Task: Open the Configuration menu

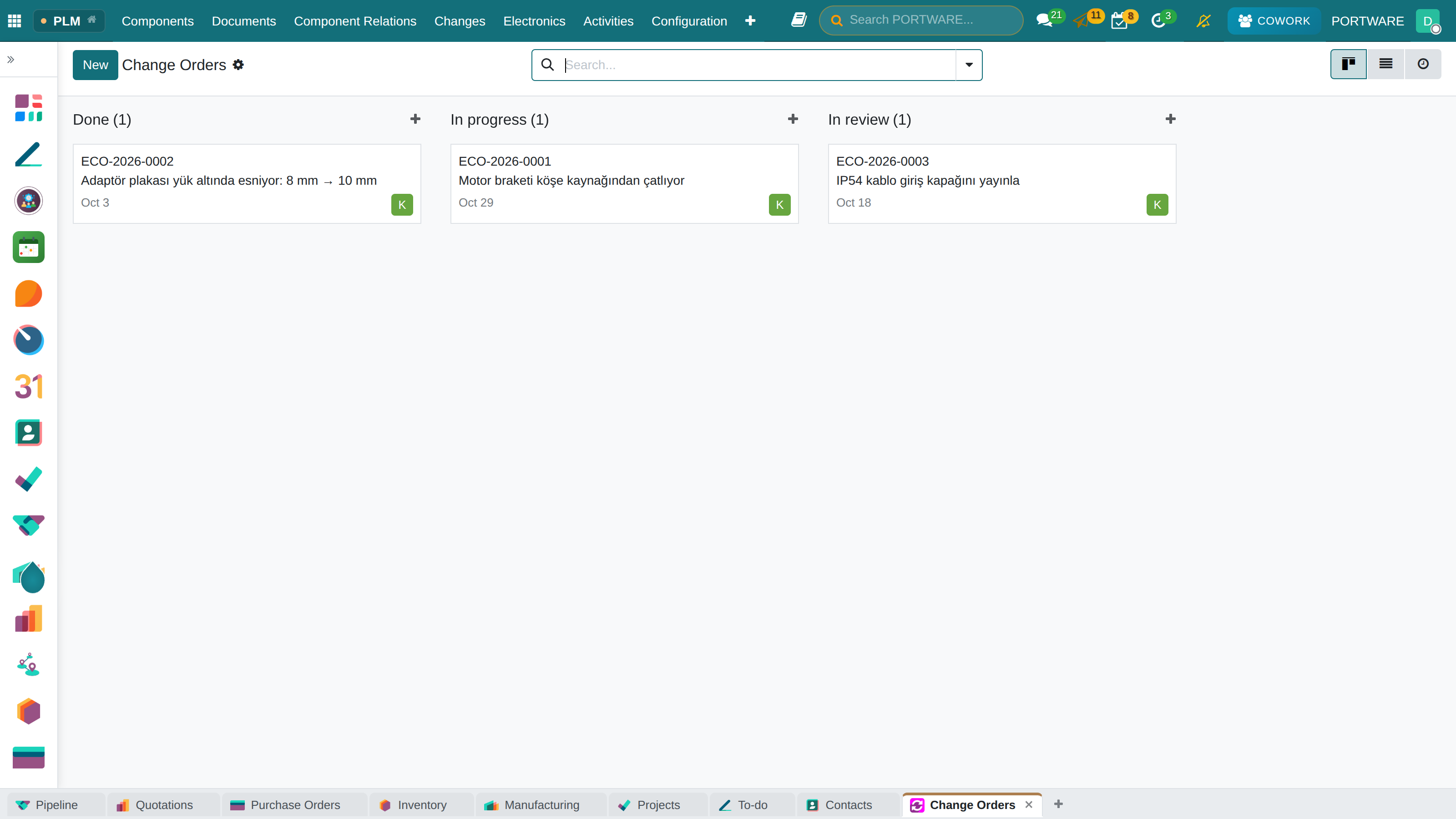Action: (689, 21)
